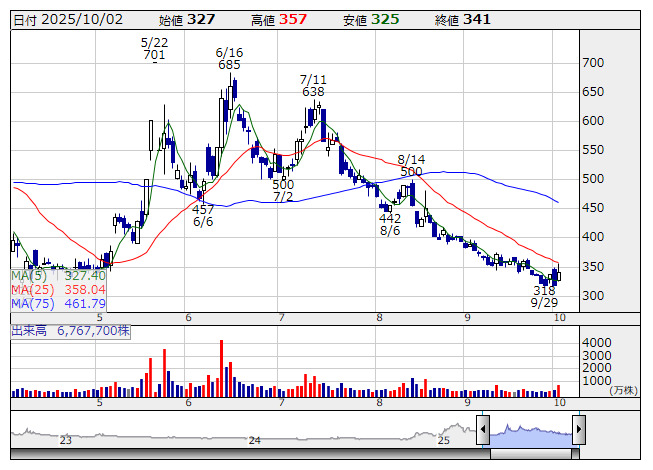Click the right range handle arrow
The width and height of the screenshot is (653, 470).
579,430
